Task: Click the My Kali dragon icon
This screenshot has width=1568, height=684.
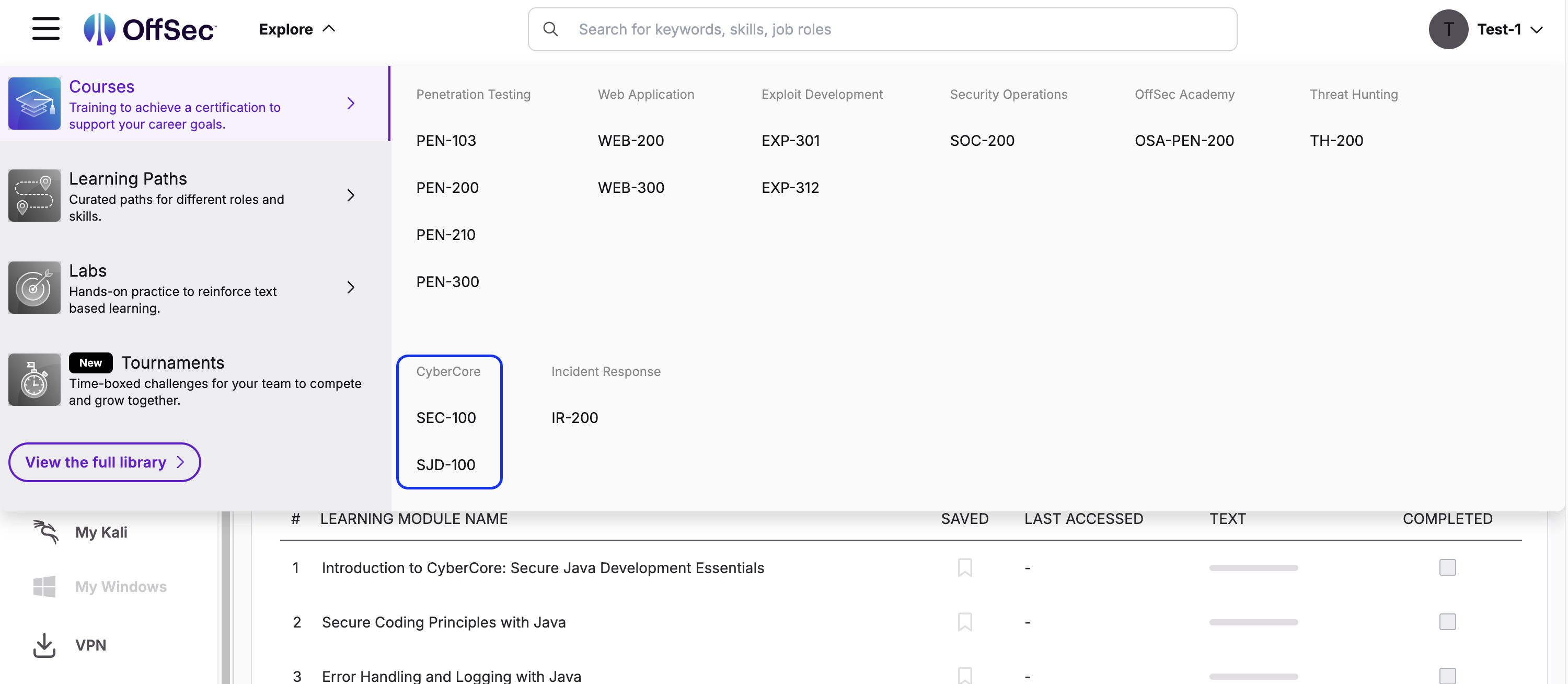Action: pos(45,531)
